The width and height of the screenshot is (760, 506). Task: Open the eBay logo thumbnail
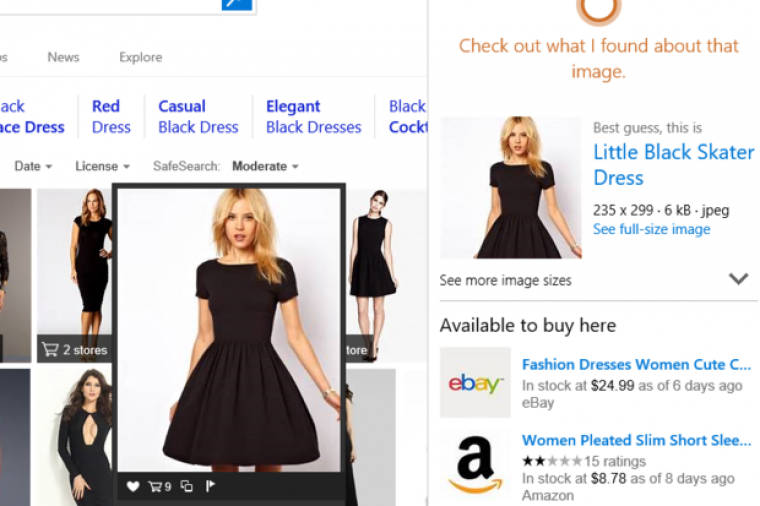[x=475, y=382]
